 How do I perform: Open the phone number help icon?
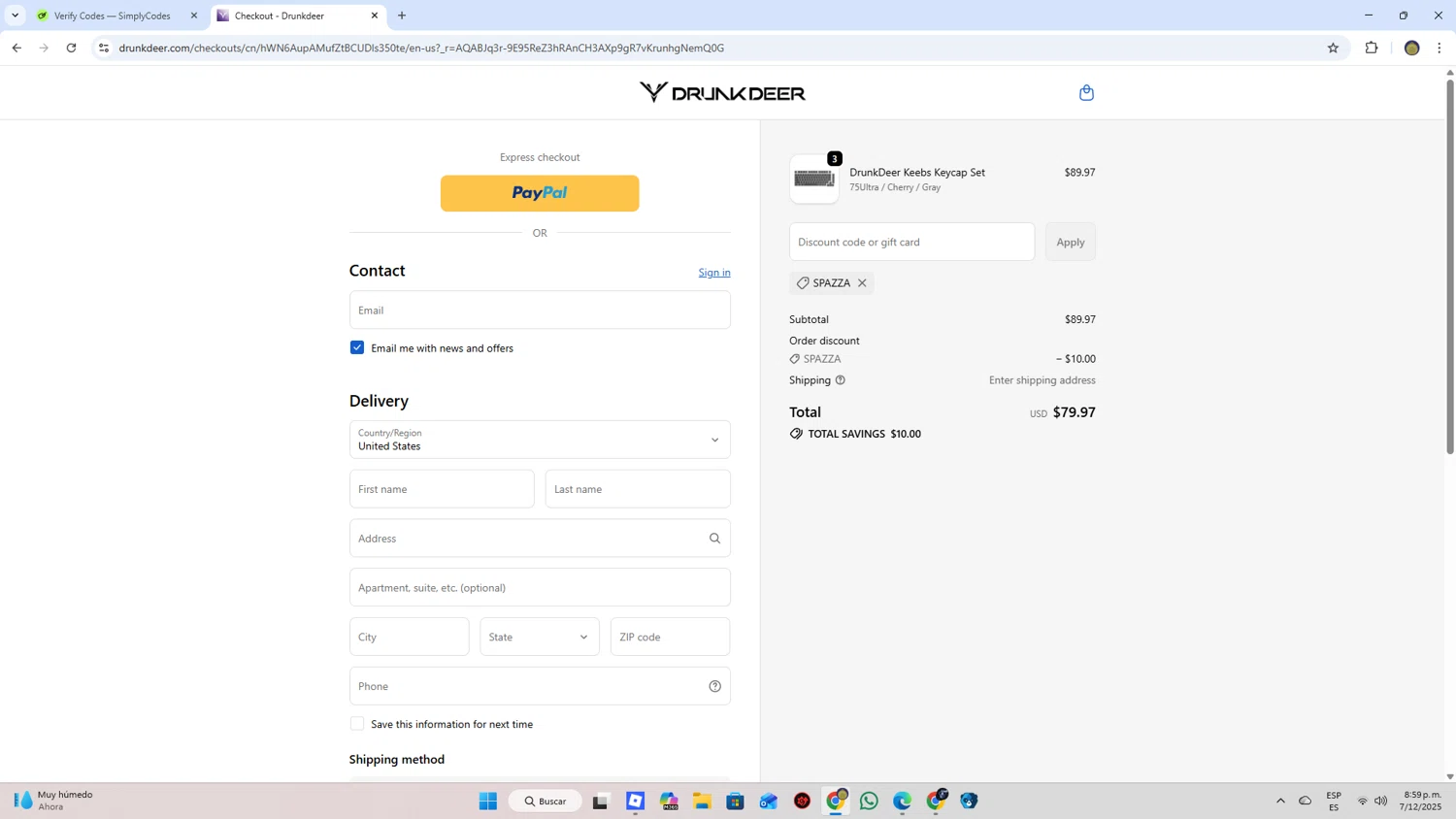point(714,686)
